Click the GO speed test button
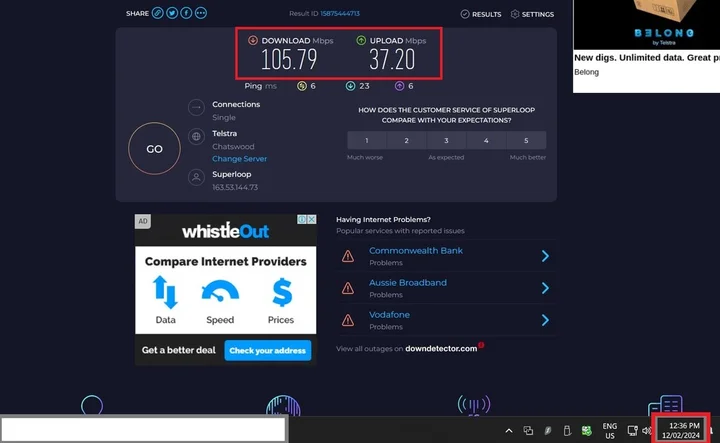The width and height of the screenshot is (720, 443). [154, 149]
